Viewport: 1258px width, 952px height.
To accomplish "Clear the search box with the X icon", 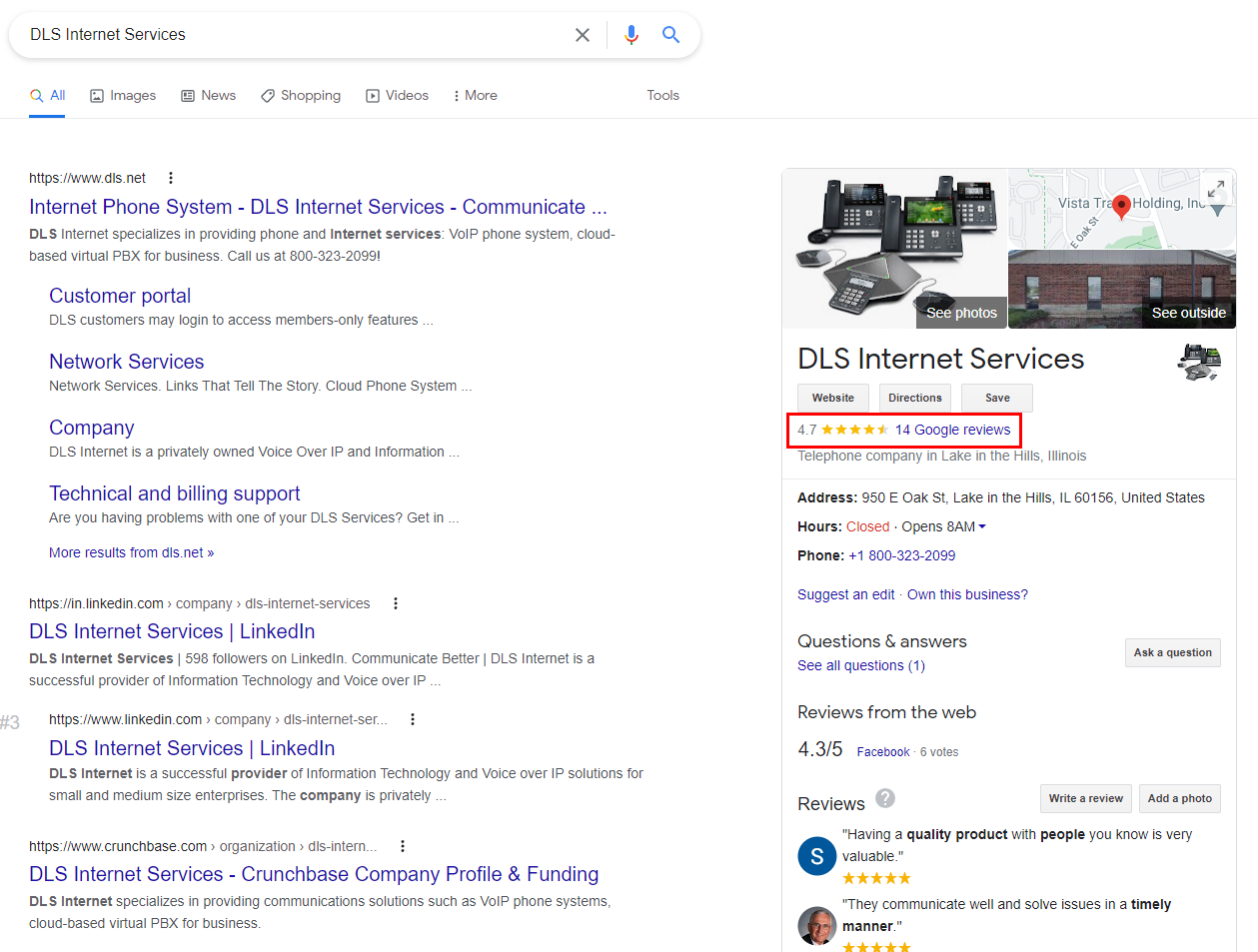I will [x=583, y=35].
